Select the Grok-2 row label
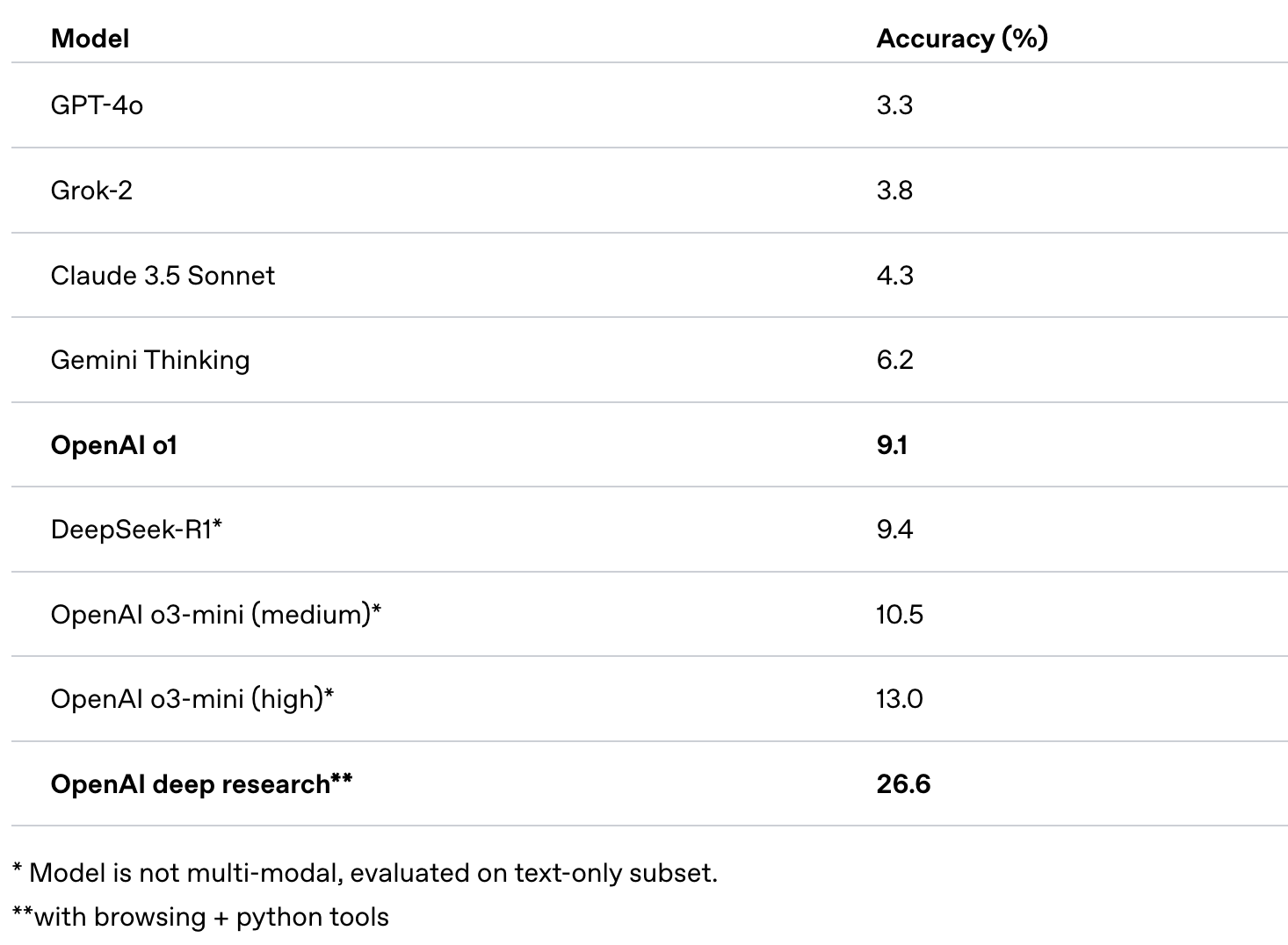Screen dimensions: 1288x945 (91, 191)
